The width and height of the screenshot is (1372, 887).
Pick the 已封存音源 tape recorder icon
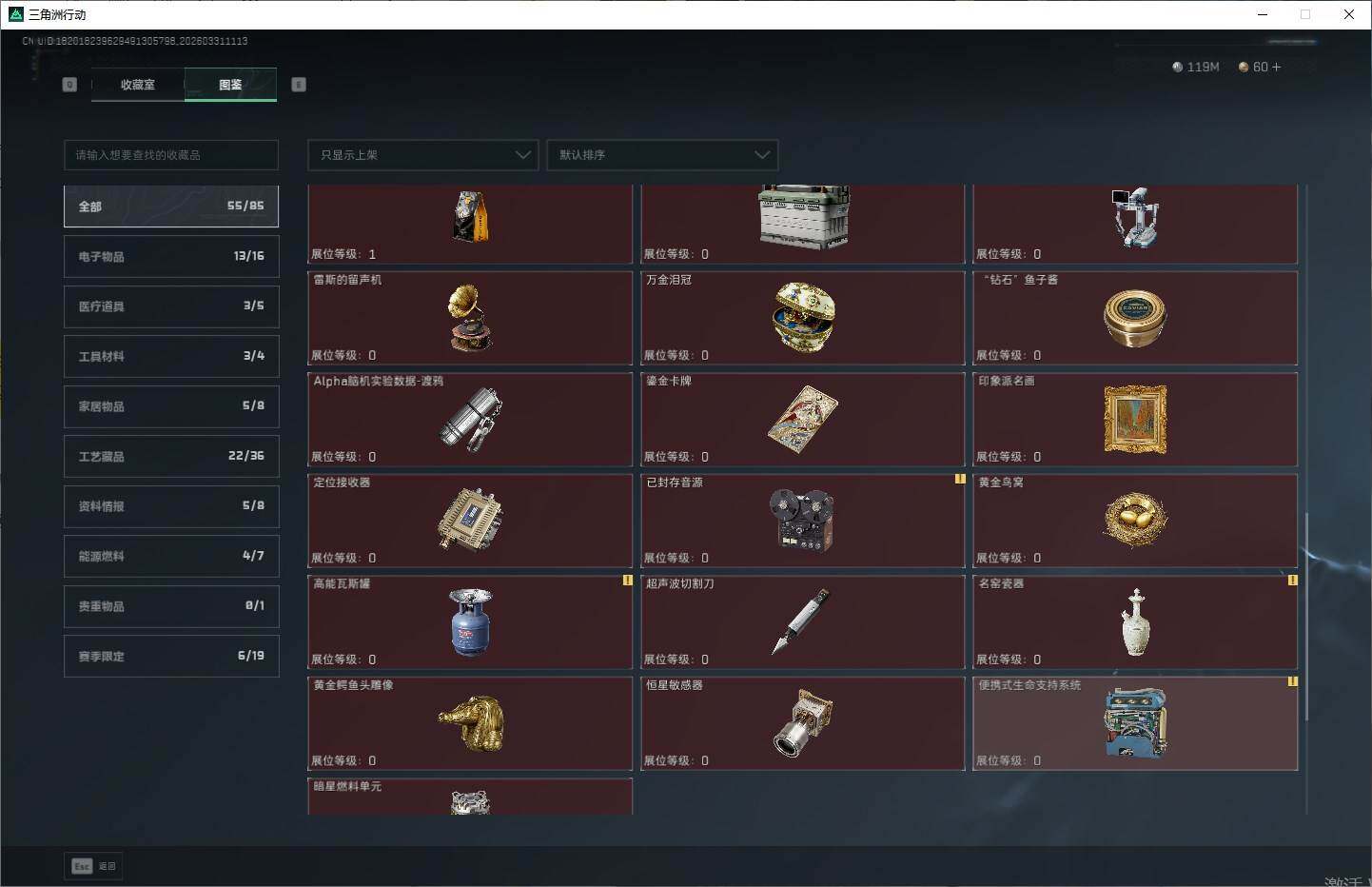(x=802, y=521)
